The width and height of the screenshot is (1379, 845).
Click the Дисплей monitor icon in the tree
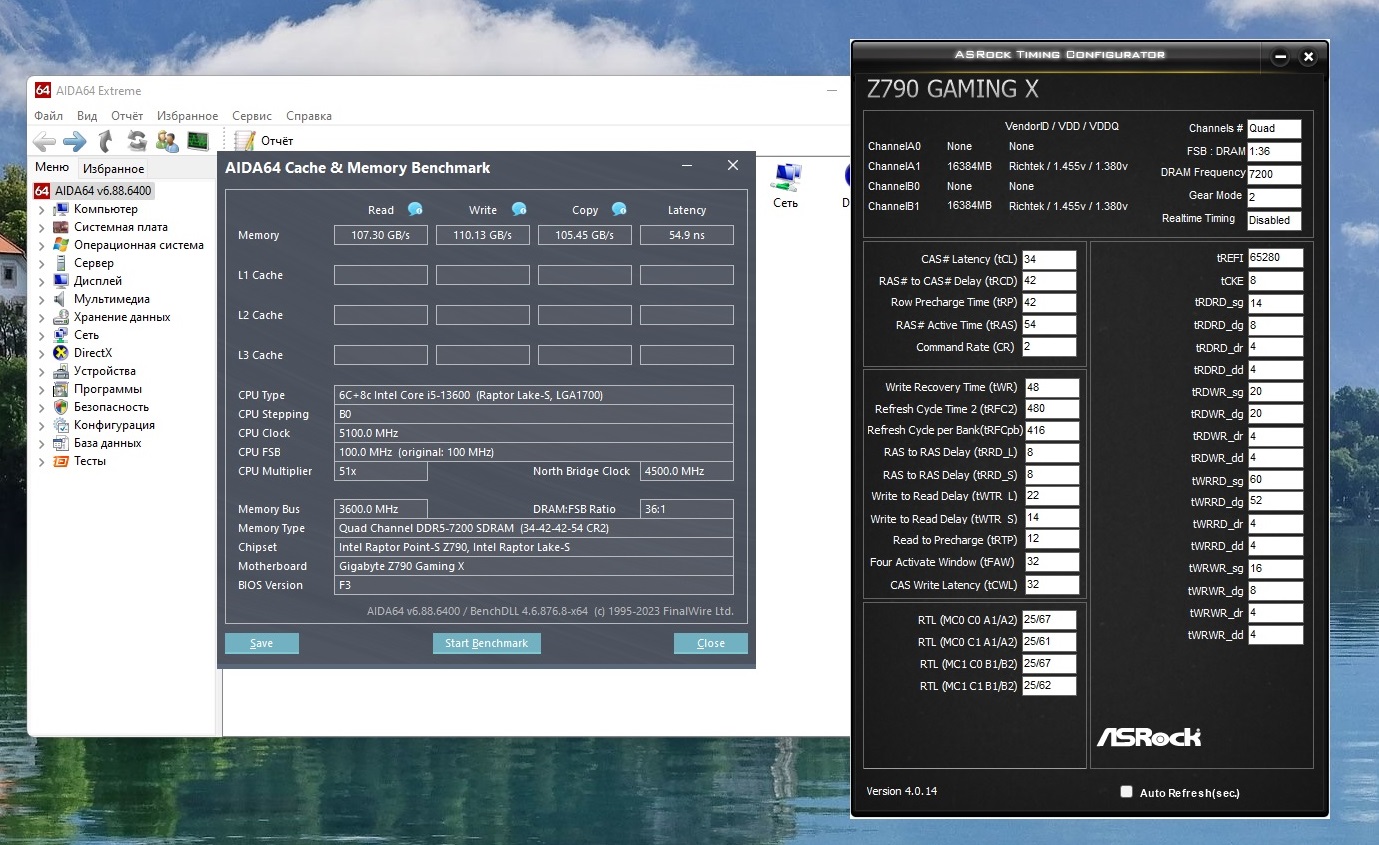coord(60,281)
